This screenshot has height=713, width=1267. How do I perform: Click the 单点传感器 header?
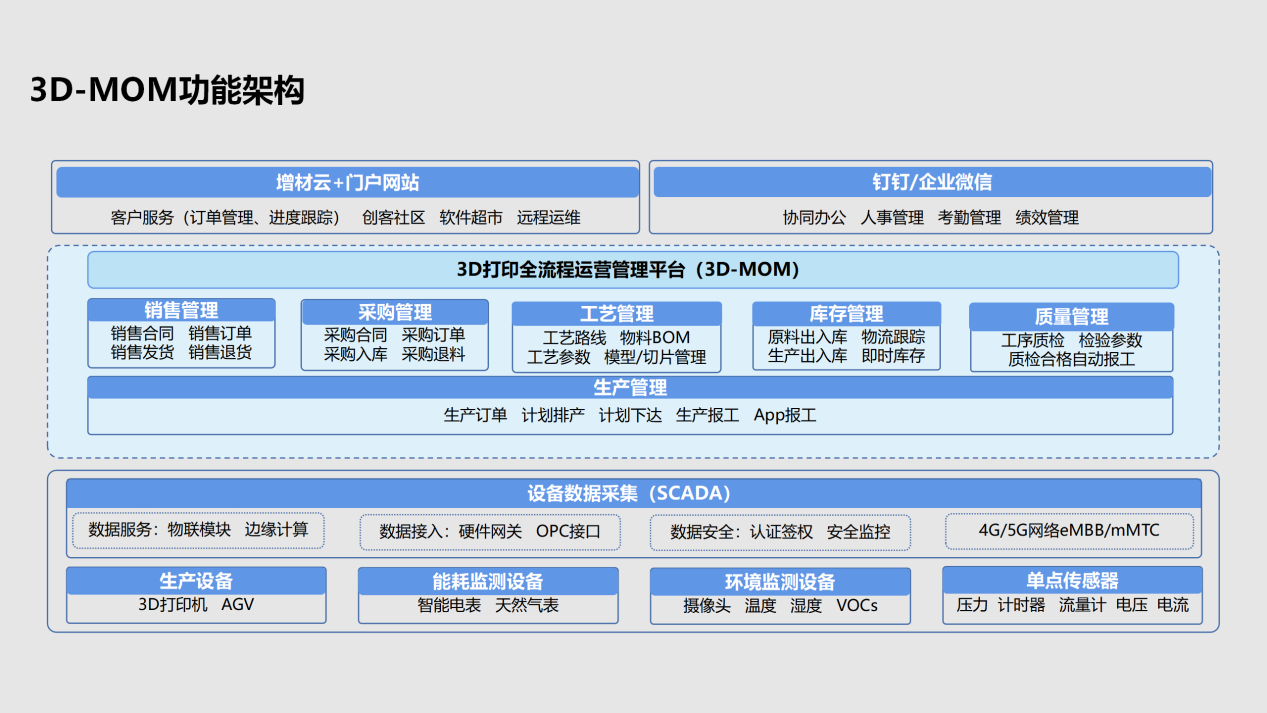click(x=1072, y=581)
